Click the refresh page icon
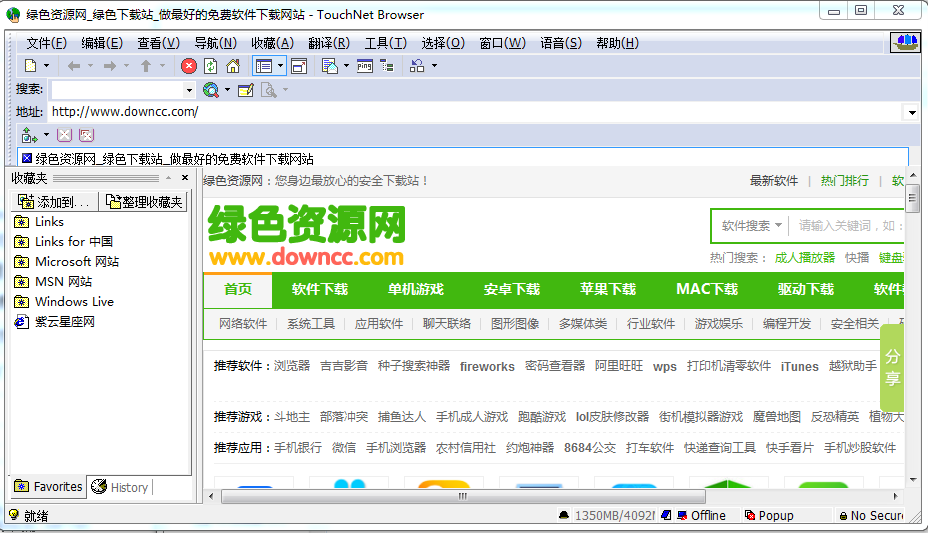This screenshot has width=928, height=533. pos(211,66)
